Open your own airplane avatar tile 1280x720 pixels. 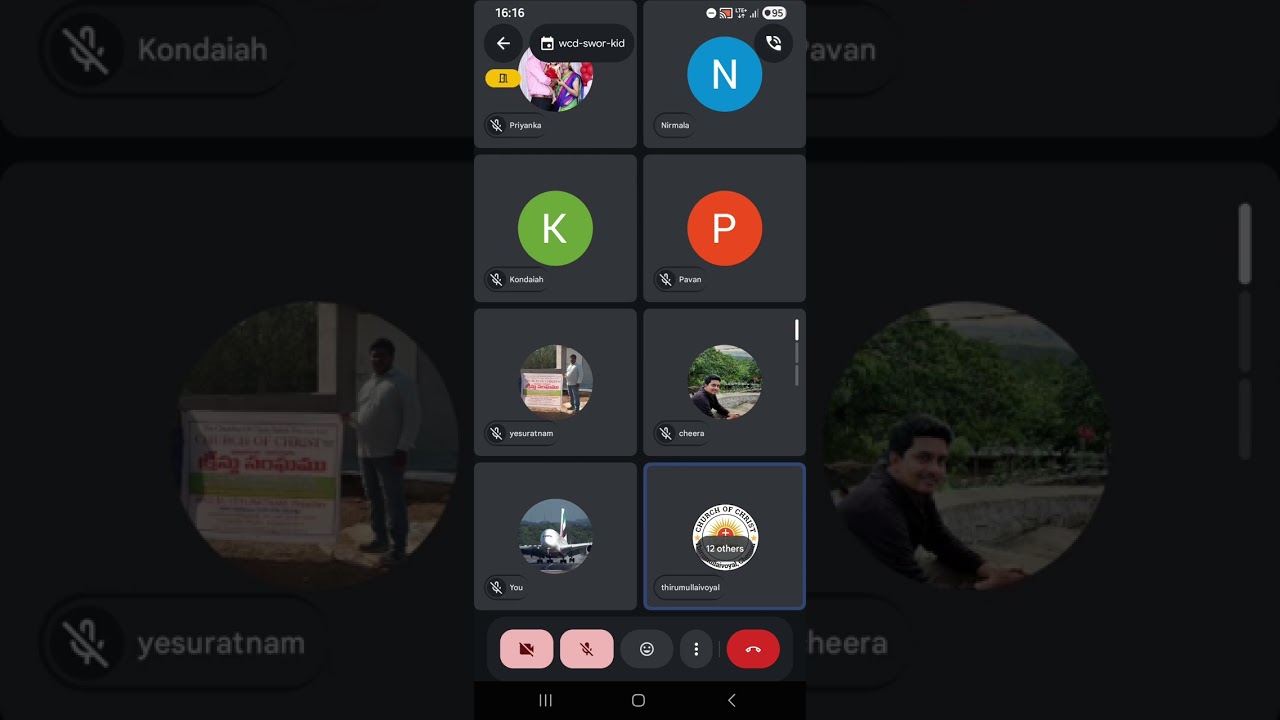556,535
